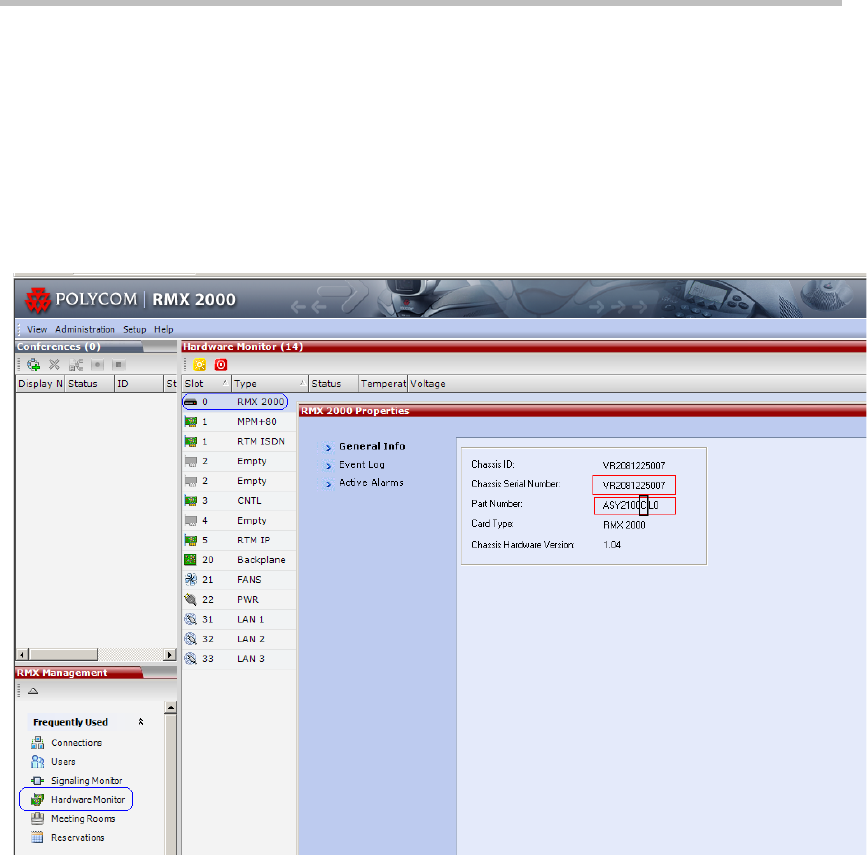Open Event Log in RMX 2000 Properties
Screen dimensions: 867x855
click(x=361, y=465)
